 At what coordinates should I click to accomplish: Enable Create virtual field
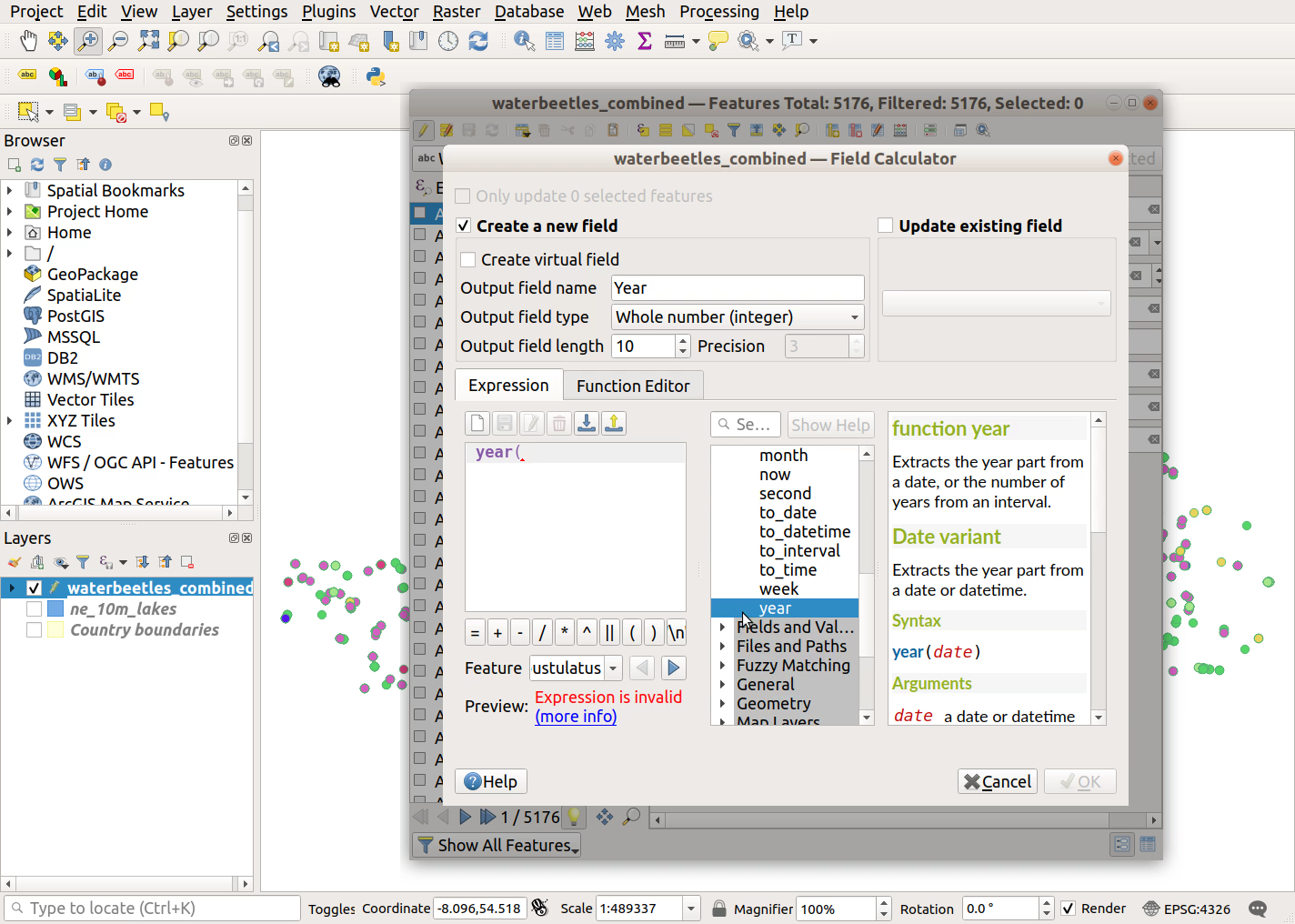pos(468,259)
